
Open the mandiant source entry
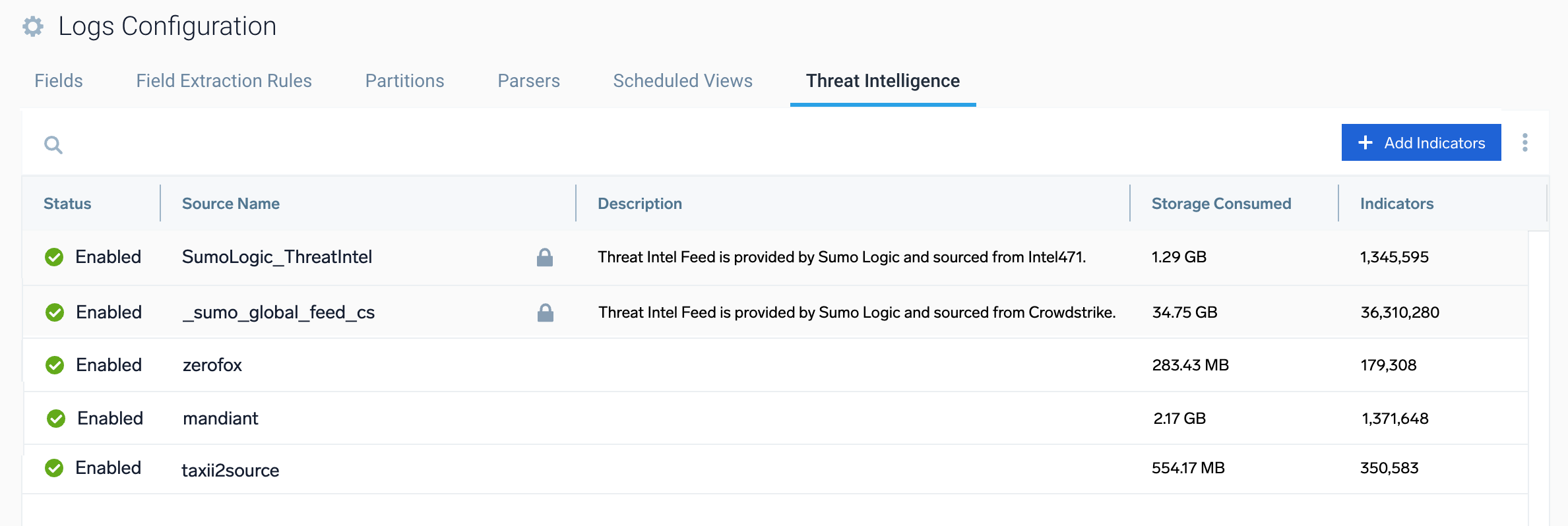tap(220, 419)
